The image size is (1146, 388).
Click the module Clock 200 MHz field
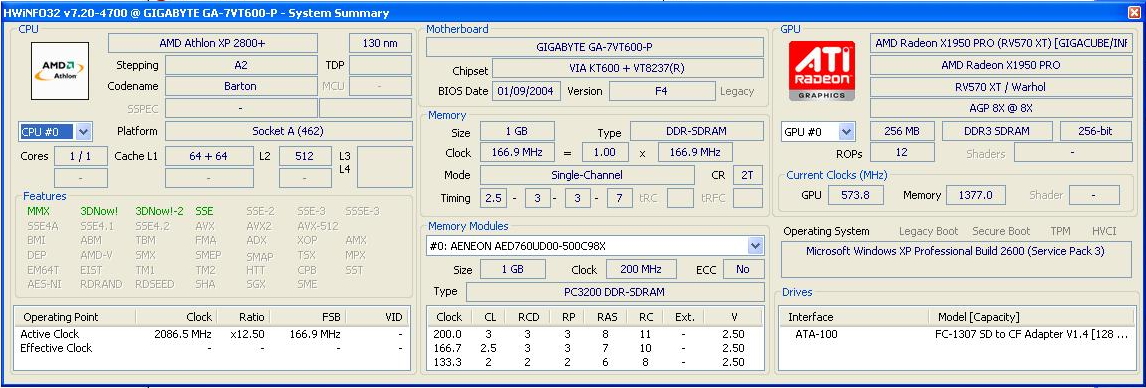(640, 269)
